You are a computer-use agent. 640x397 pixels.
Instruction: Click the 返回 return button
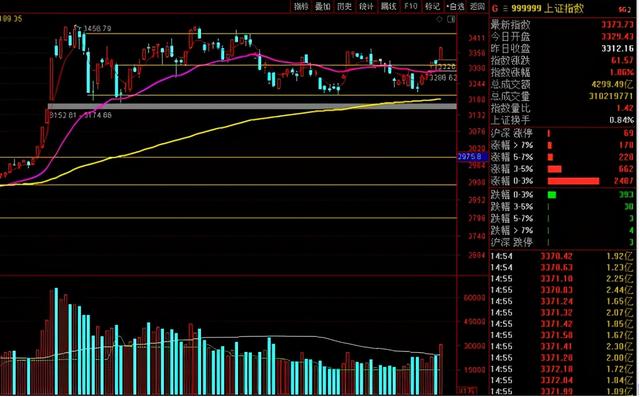(x=477, y=6)
